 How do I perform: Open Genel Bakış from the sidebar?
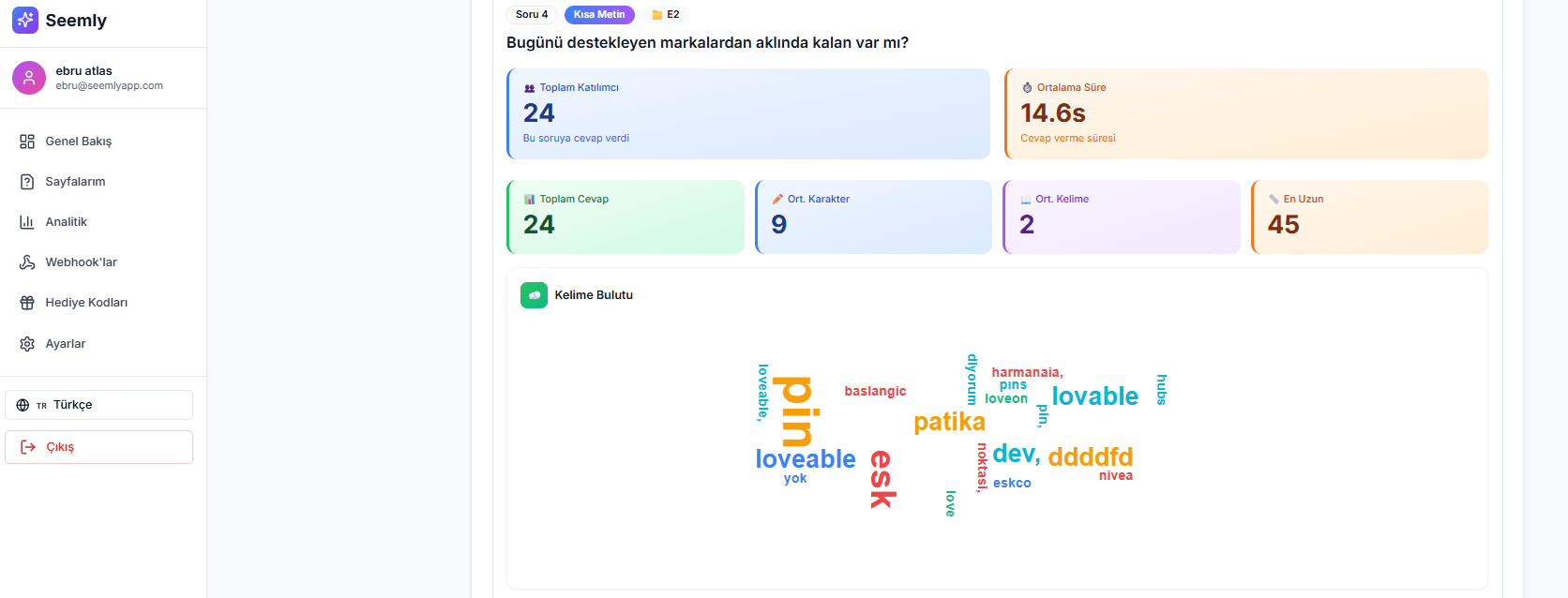78,142
